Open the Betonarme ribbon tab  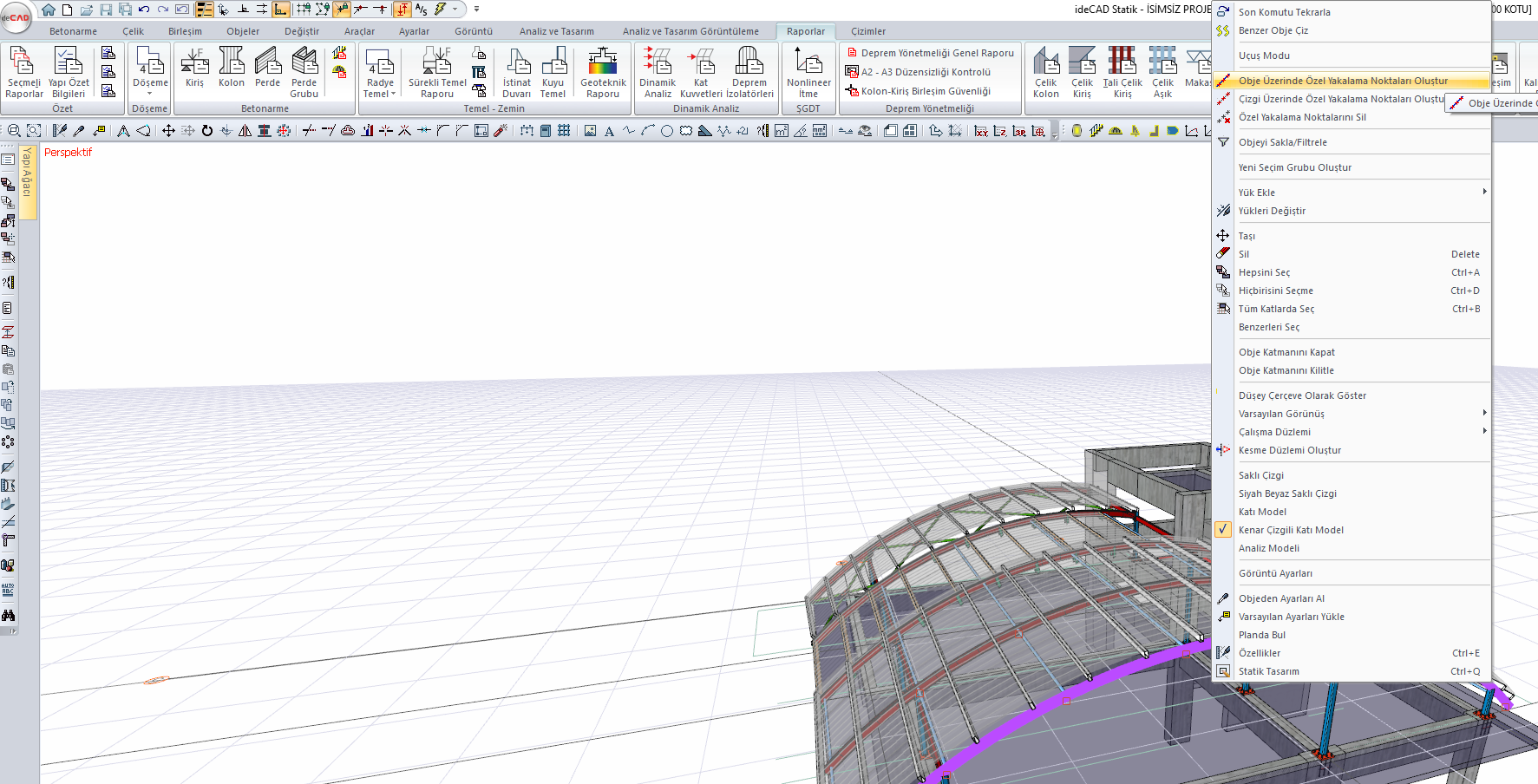click(73, 31)
